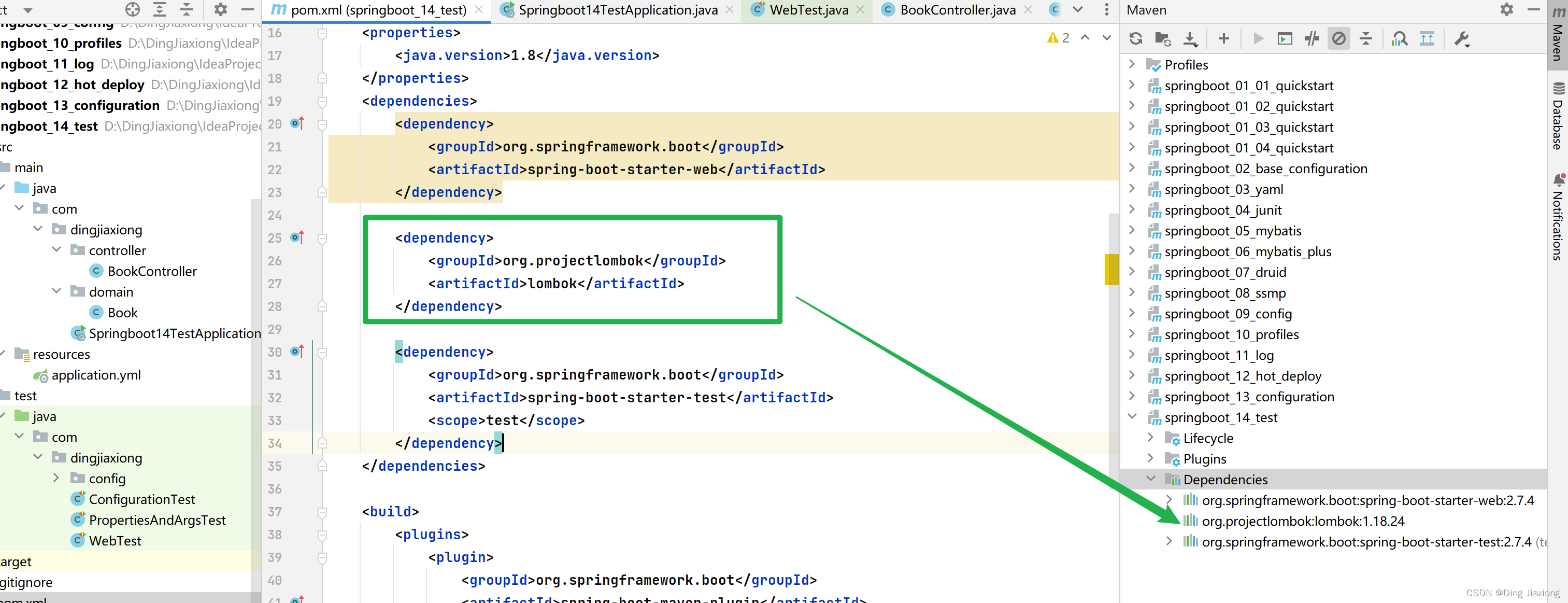Open Notifications side tool window
Viewport: 1568px width, 603px height.
1558,217
